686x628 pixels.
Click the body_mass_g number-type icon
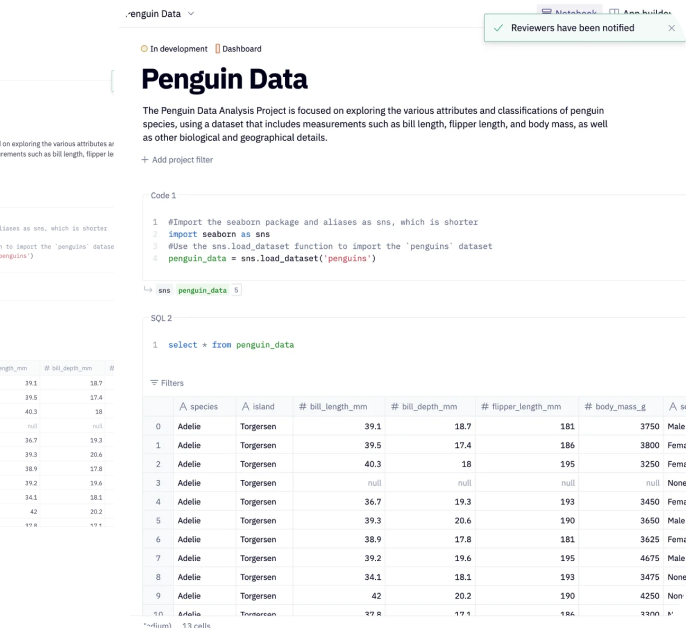[x=588, y=407]
